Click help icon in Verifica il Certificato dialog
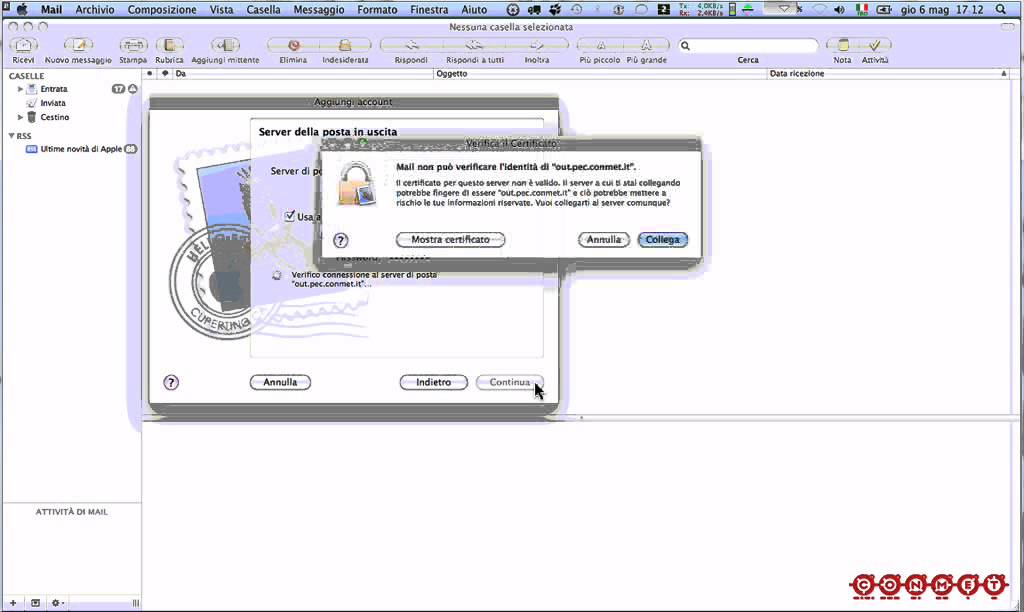Image resolution: width=1024 pixels, height=612 pixels. (340, 240)
